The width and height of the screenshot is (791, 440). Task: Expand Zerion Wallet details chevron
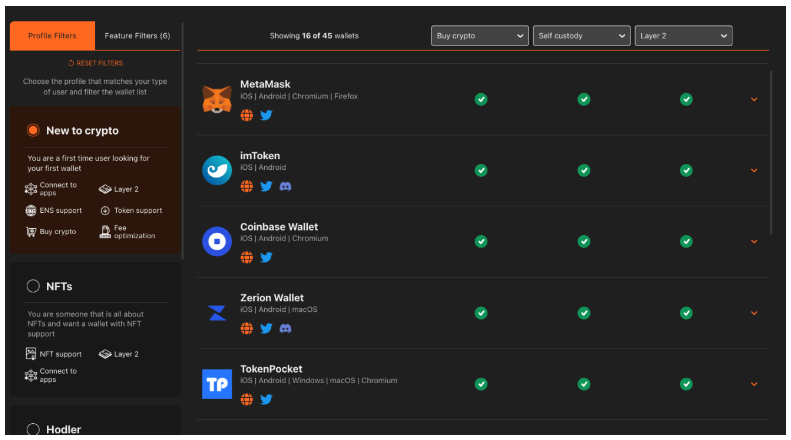754,313
